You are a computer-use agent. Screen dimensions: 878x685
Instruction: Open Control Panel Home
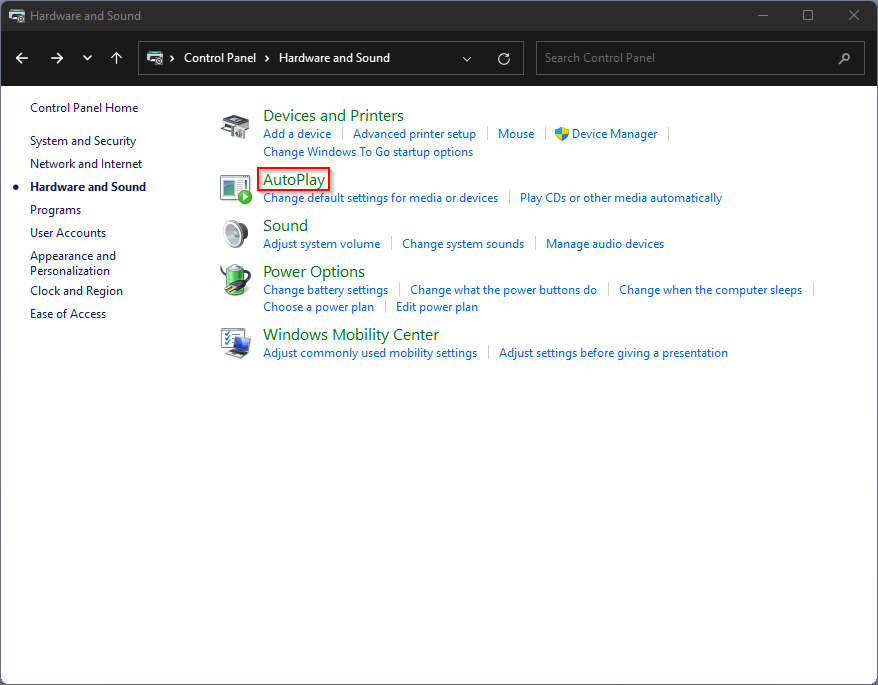(x=84, y=108)
